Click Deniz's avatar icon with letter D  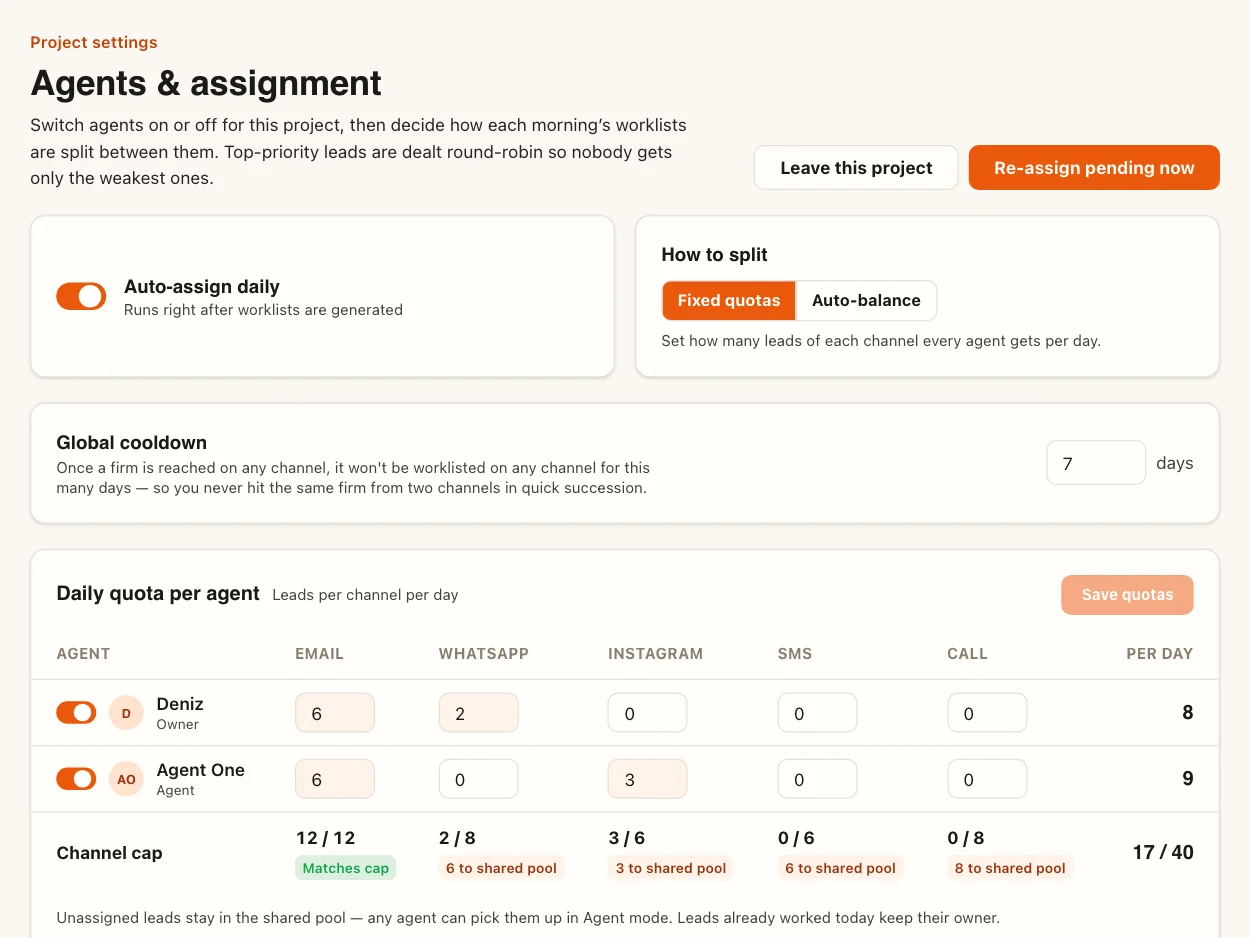coord(126,713)
